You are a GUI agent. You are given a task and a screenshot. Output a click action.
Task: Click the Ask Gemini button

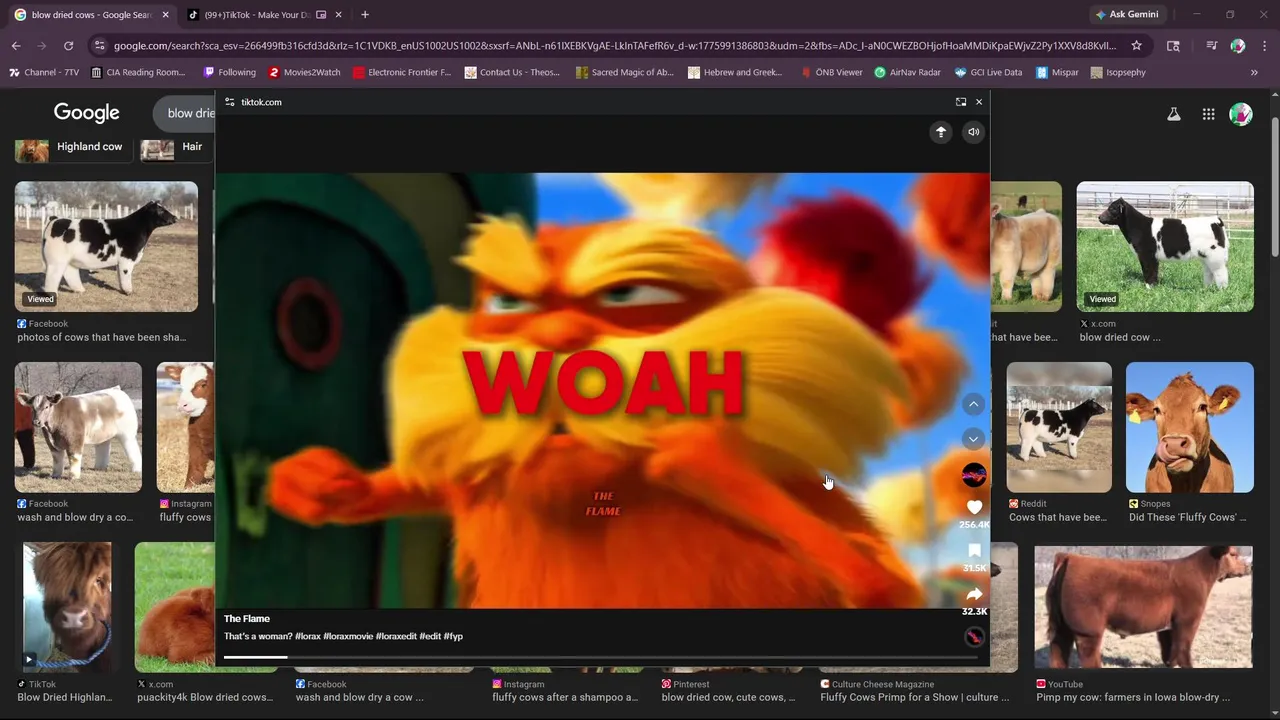[x=1126, y=15]
